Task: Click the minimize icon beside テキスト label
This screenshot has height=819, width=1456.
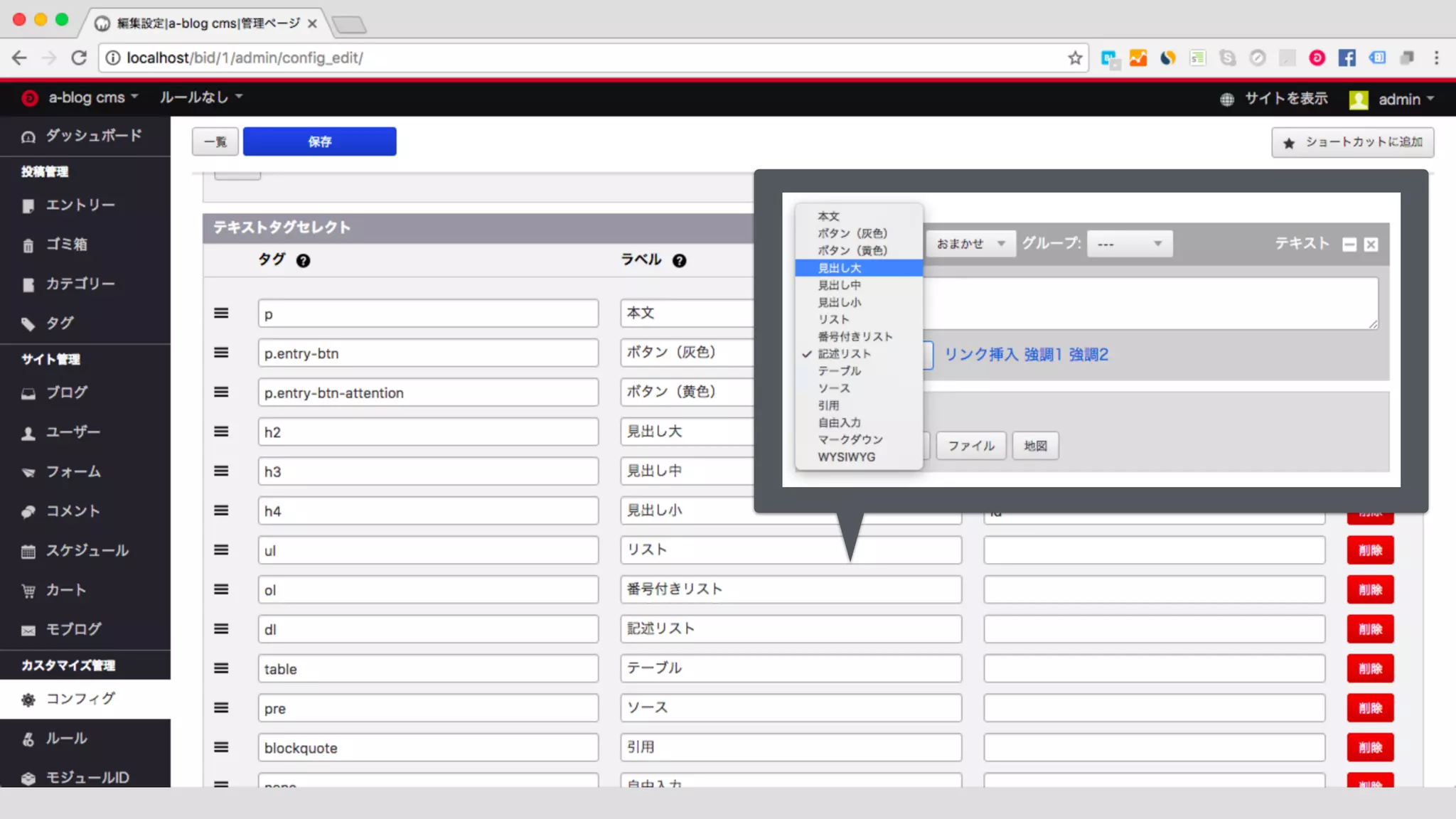Action: click(1349, 245)
